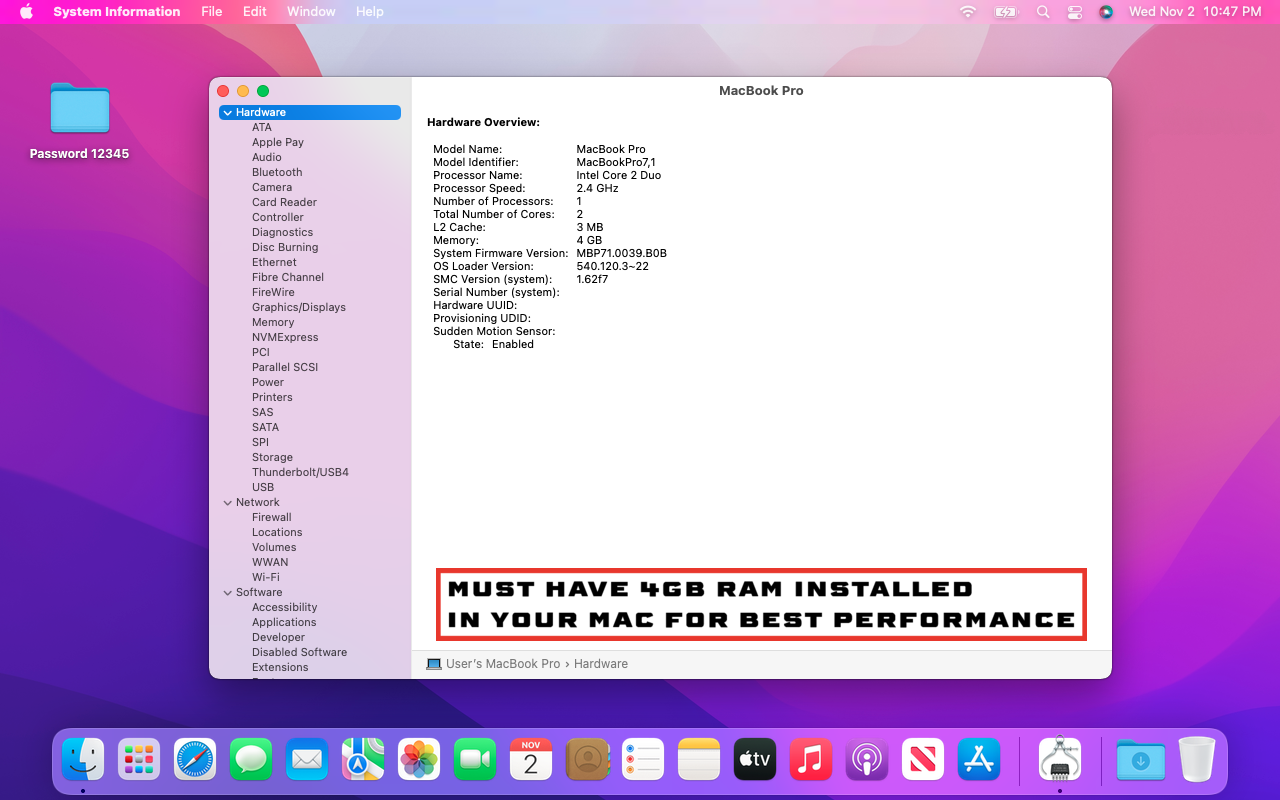
Task: Select Storage in the sidebar
Action: click(272, 457)
